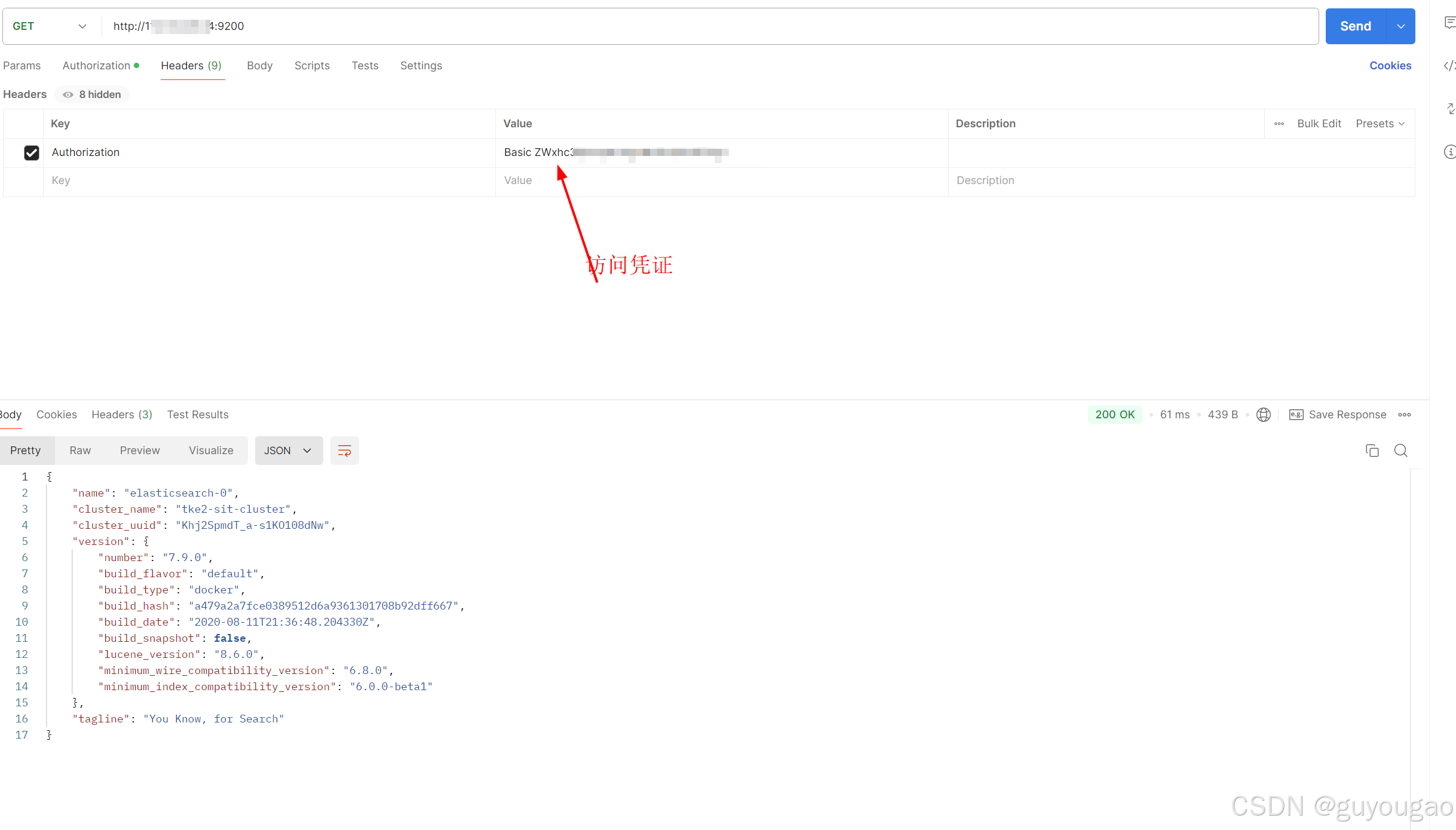The height and width of the screenshot is (830, 1456).
Task: Open the Send button arrow dropdown
Action: click(1400, 26)
